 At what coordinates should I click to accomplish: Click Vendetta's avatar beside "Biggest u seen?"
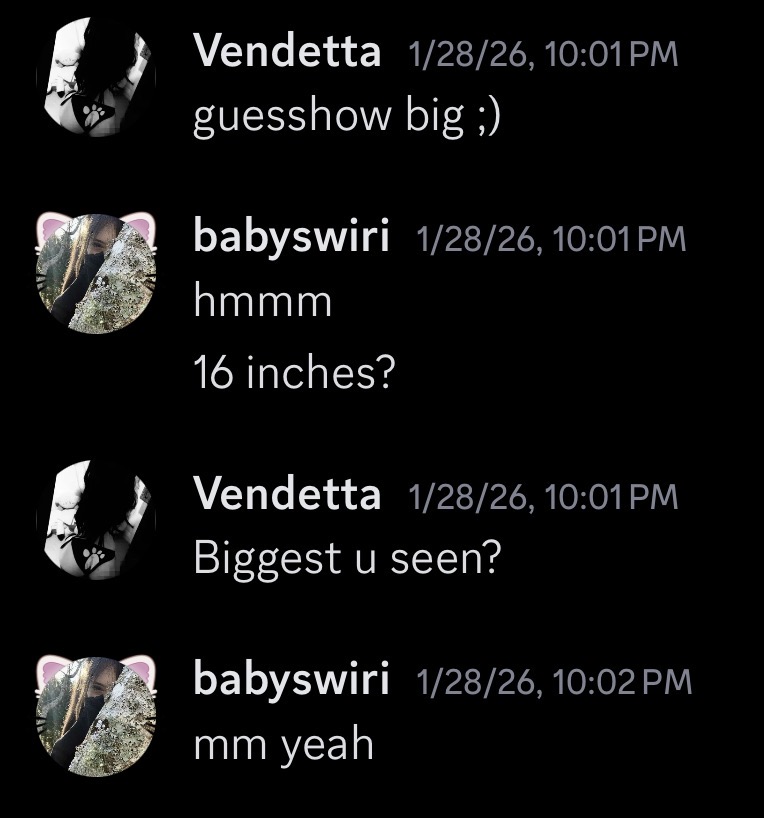coord(97,520)
